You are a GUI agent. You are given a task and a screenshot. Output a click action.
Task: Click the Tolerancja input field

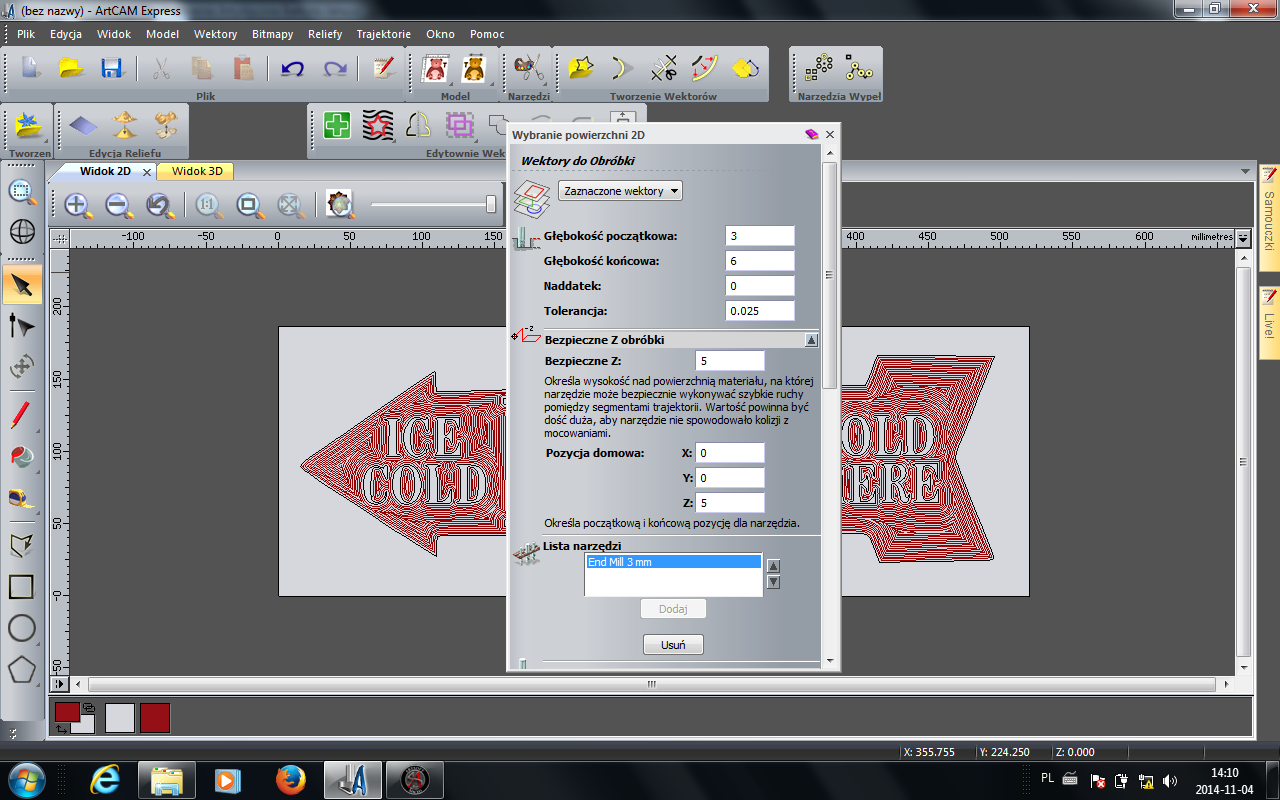pos(760,311)
